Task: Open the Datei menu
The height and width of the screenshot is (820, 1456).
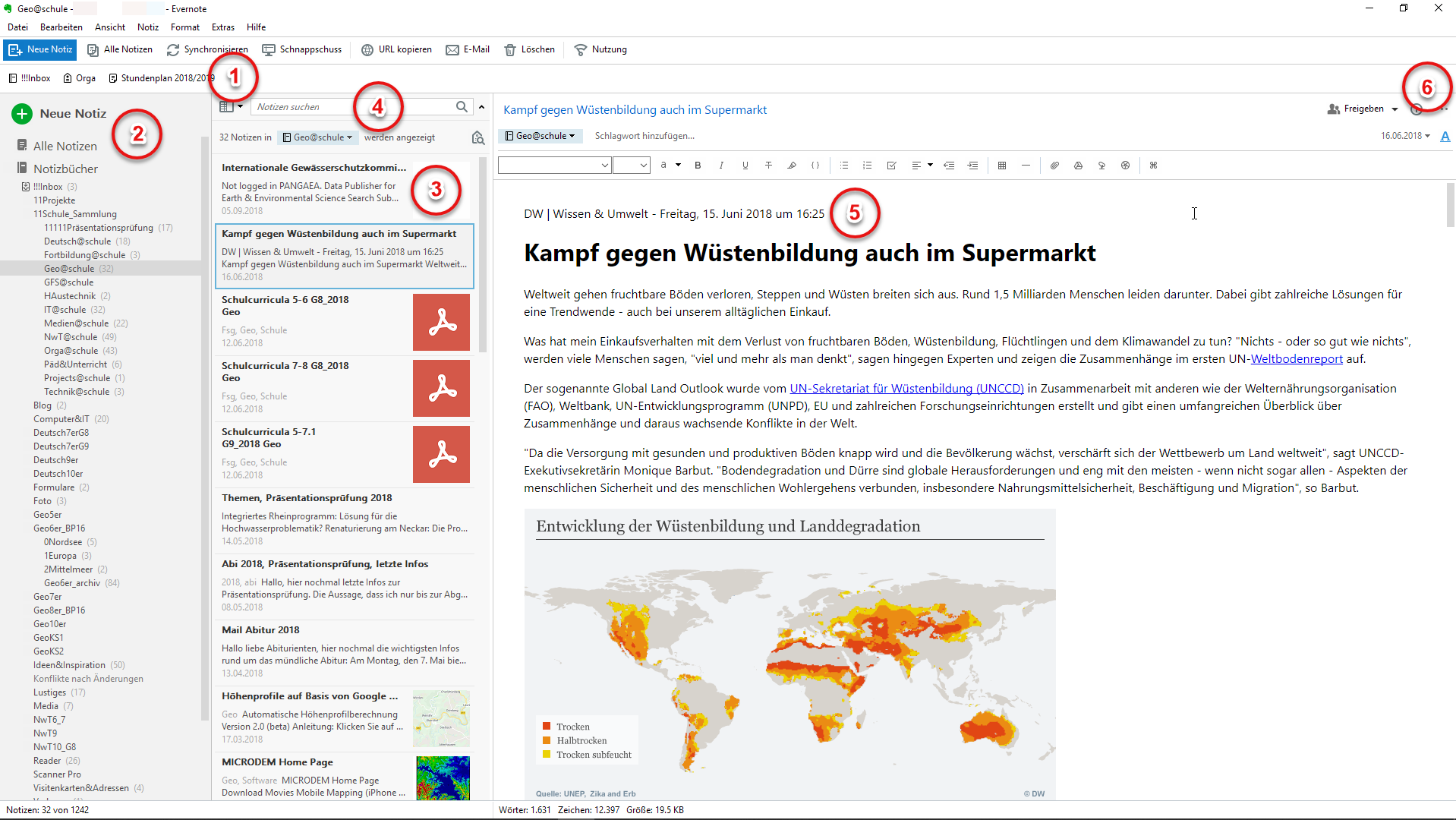Action: [17, 27]
